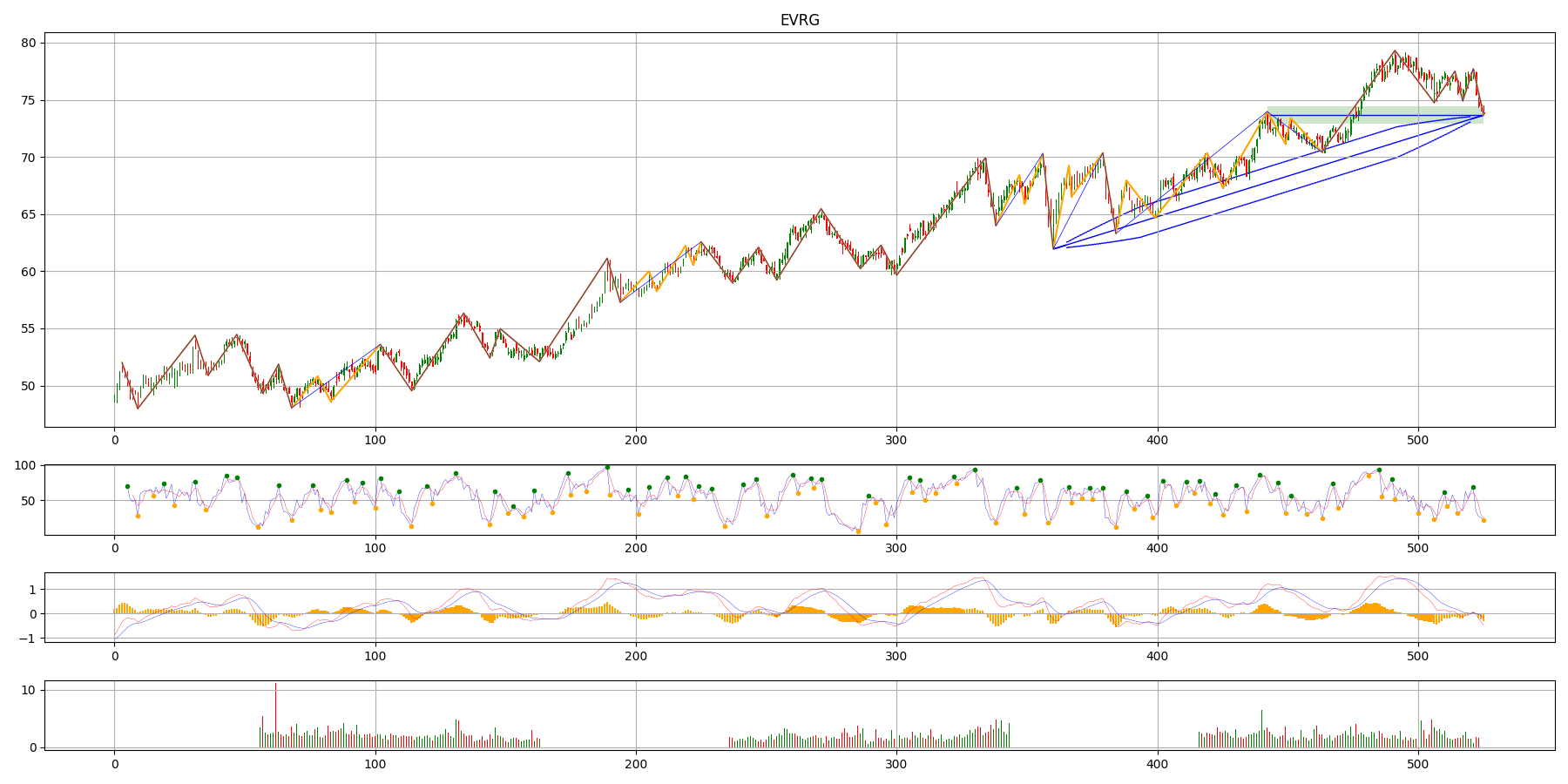Click the highest price peak near 79
Viewport: 1568px width, 784px height.
click(x=1395, y=51)
